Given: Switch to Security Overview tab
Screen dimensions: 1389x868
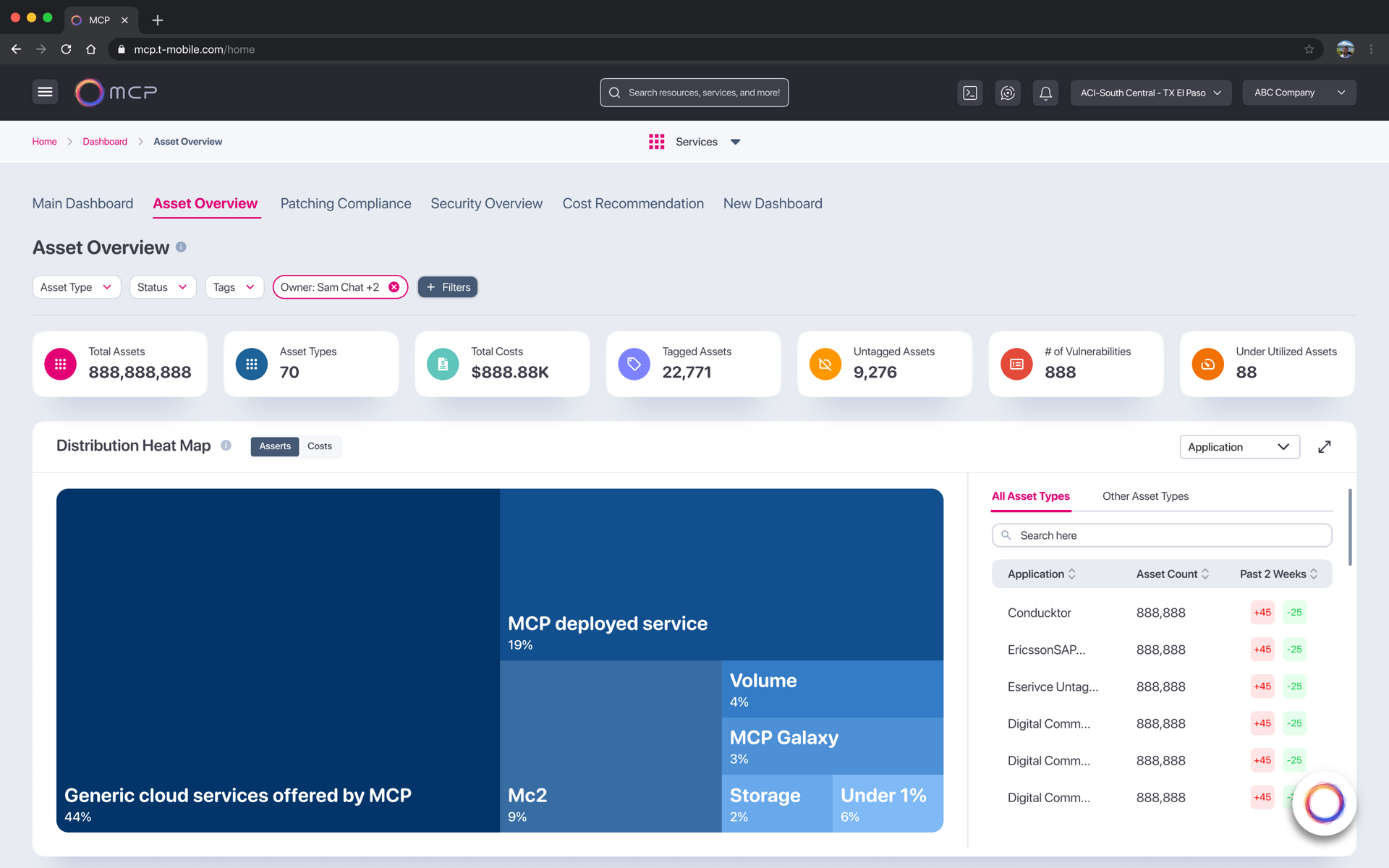Looking at the screenshot, I should coord(486,203).
